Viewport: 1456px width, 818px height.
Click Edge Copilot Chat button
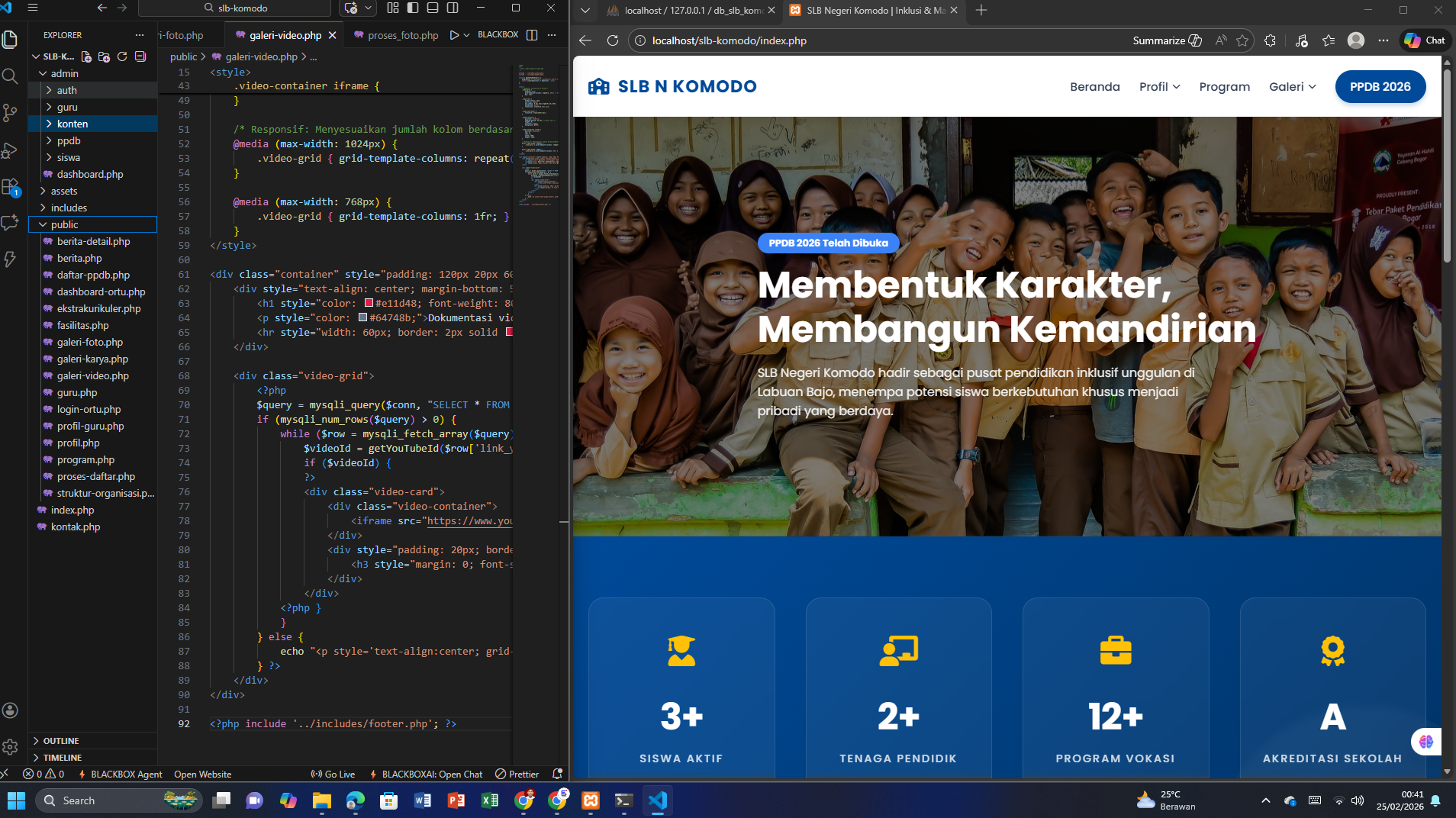point(1424,40)
